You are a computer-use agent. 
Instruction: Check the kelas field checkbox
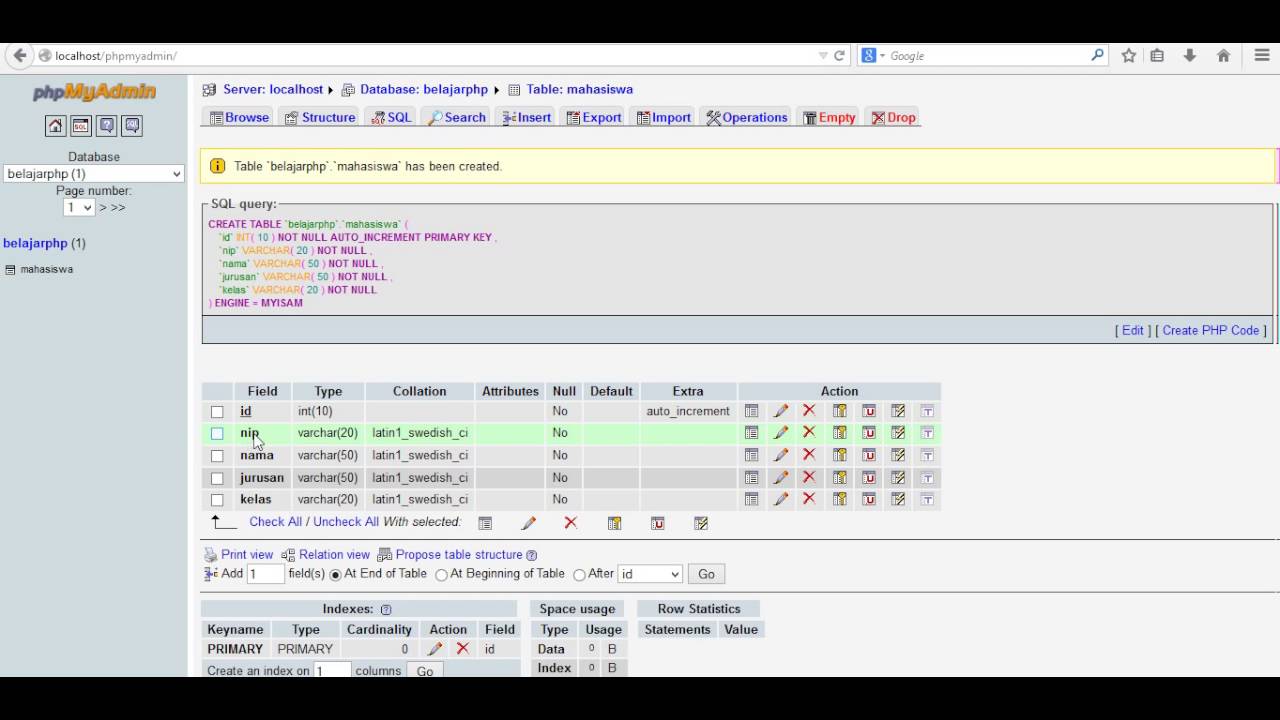tap(217, 500)
